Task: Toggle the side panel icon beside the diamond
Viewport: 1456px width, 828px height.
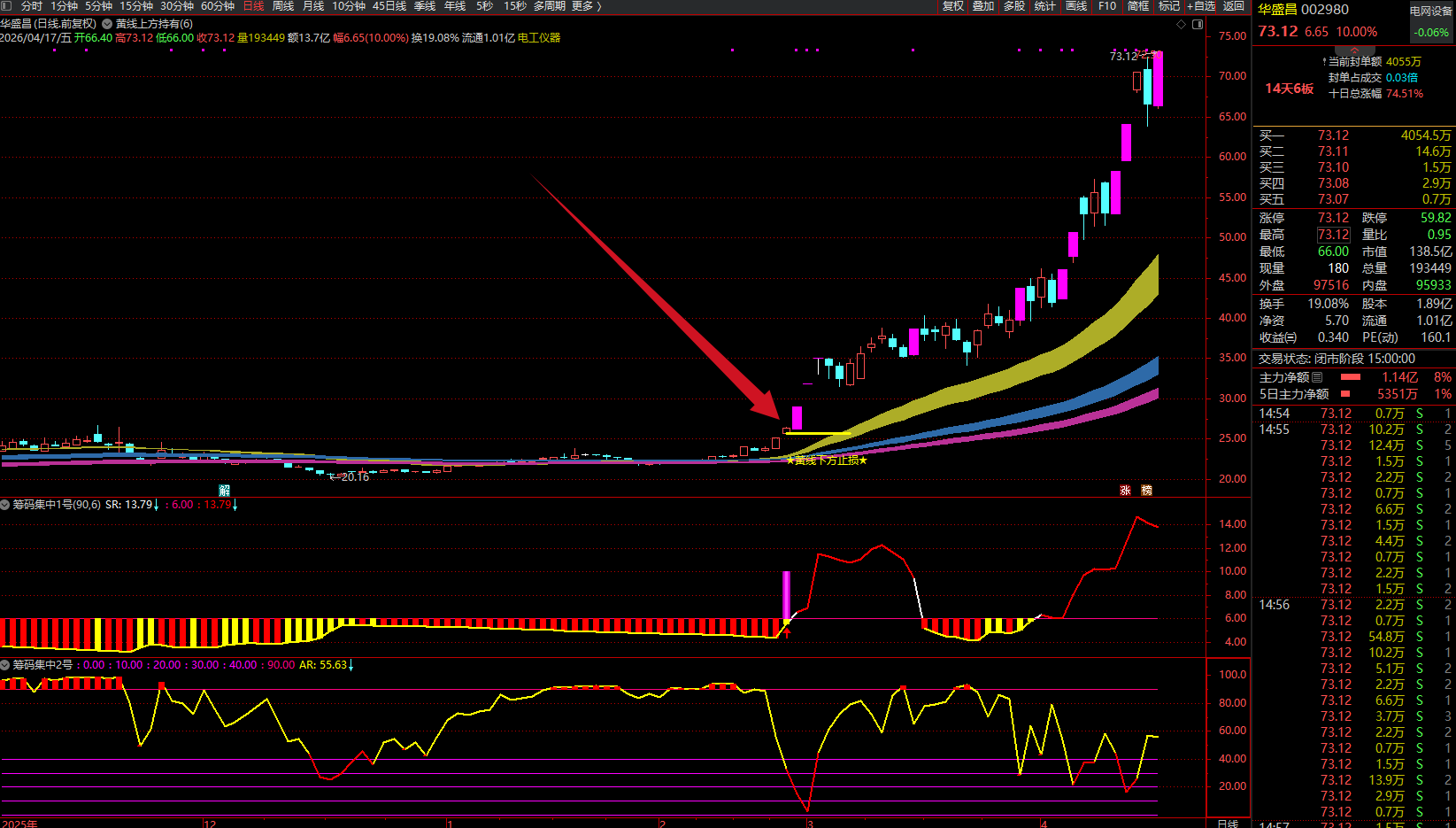Action: 1198,25
